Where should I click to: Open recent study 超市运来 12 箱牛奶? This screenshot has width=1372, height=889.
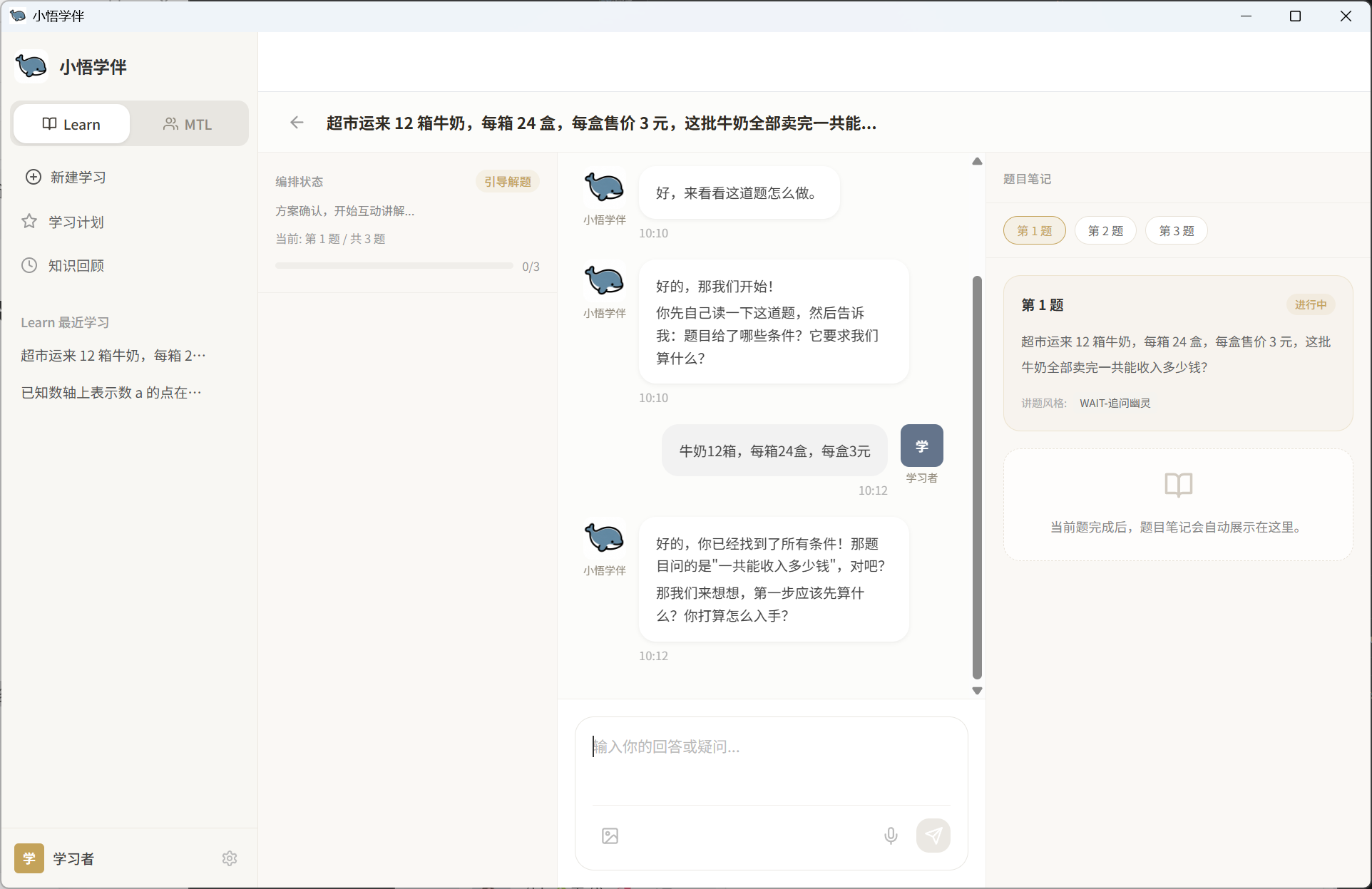click(x=114, y=356)
